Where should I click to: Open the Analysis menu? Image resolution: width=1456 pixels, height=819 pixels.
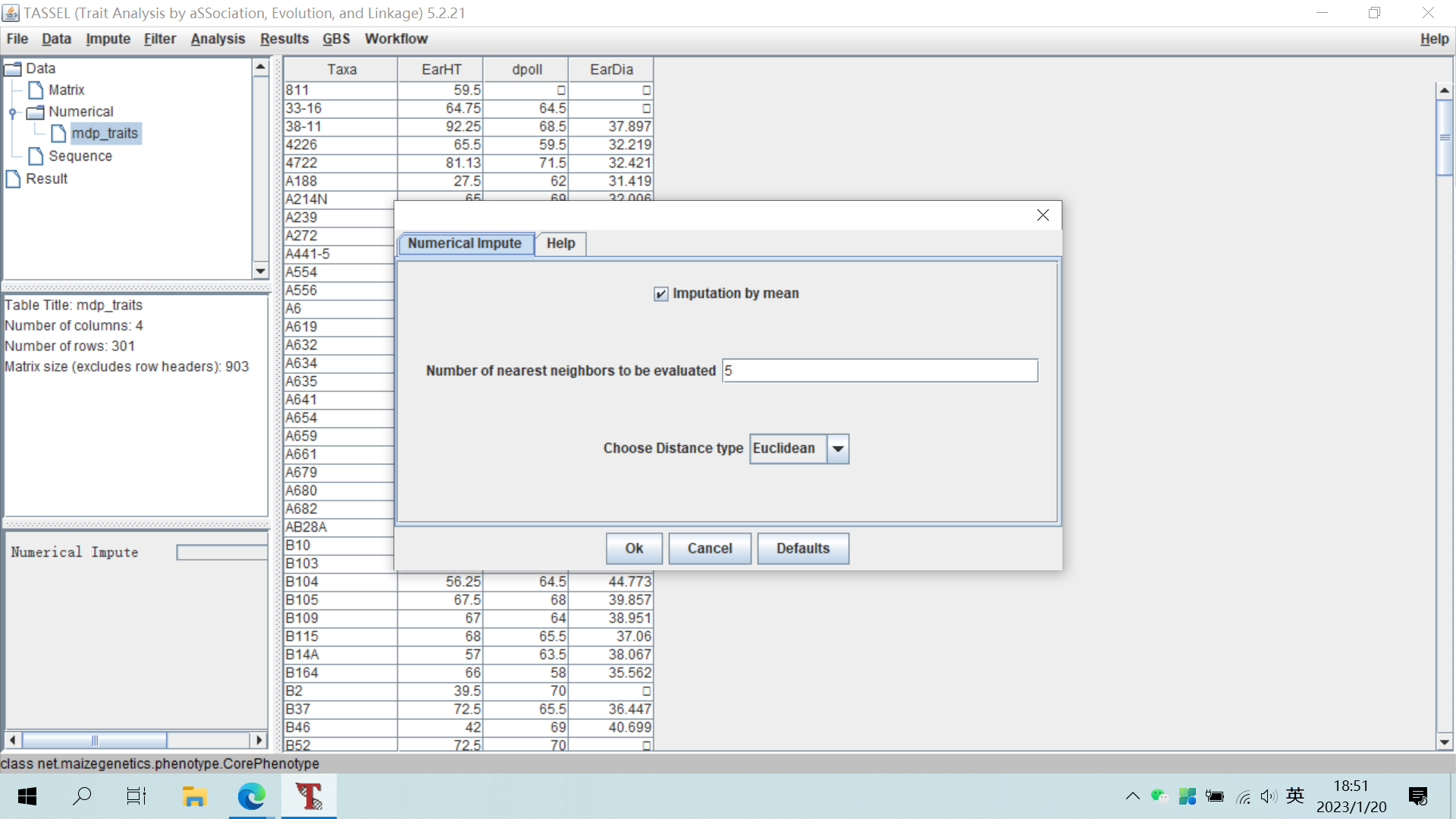click(x=218, y=39)
